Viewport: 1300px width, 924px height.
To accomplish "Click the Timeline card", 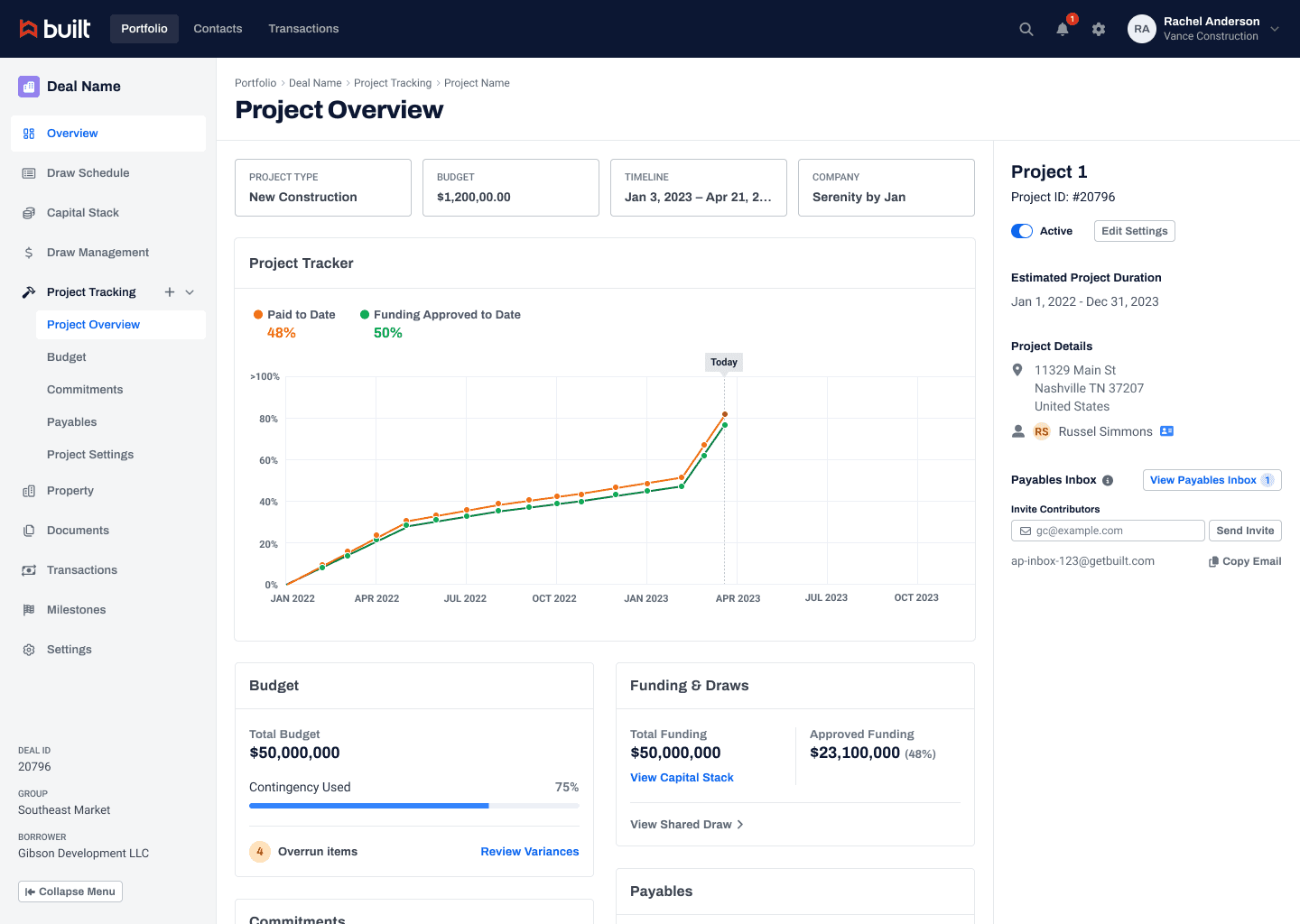I will (699, 188).
